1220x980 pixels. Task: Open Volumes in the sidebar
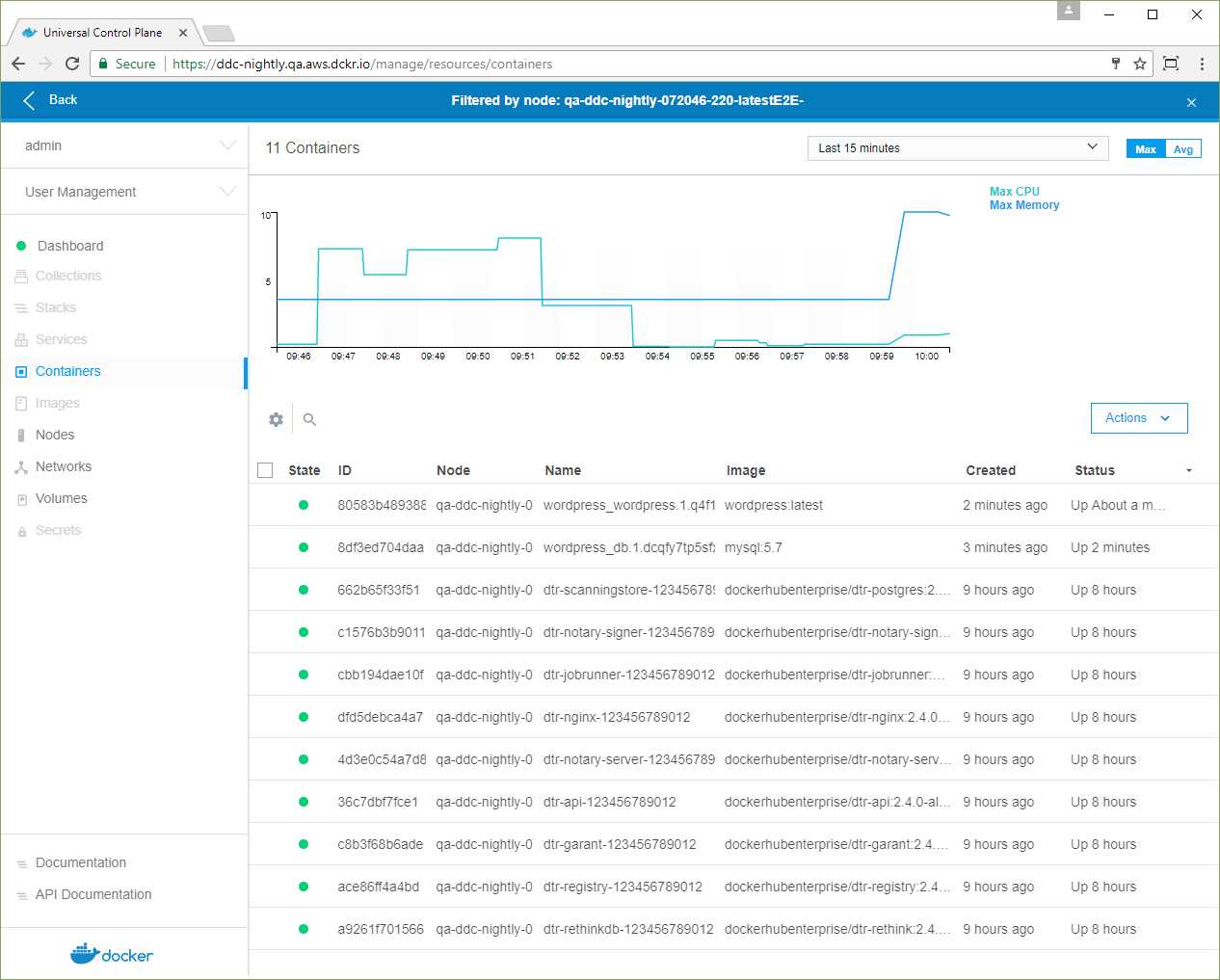pos(61,498)
